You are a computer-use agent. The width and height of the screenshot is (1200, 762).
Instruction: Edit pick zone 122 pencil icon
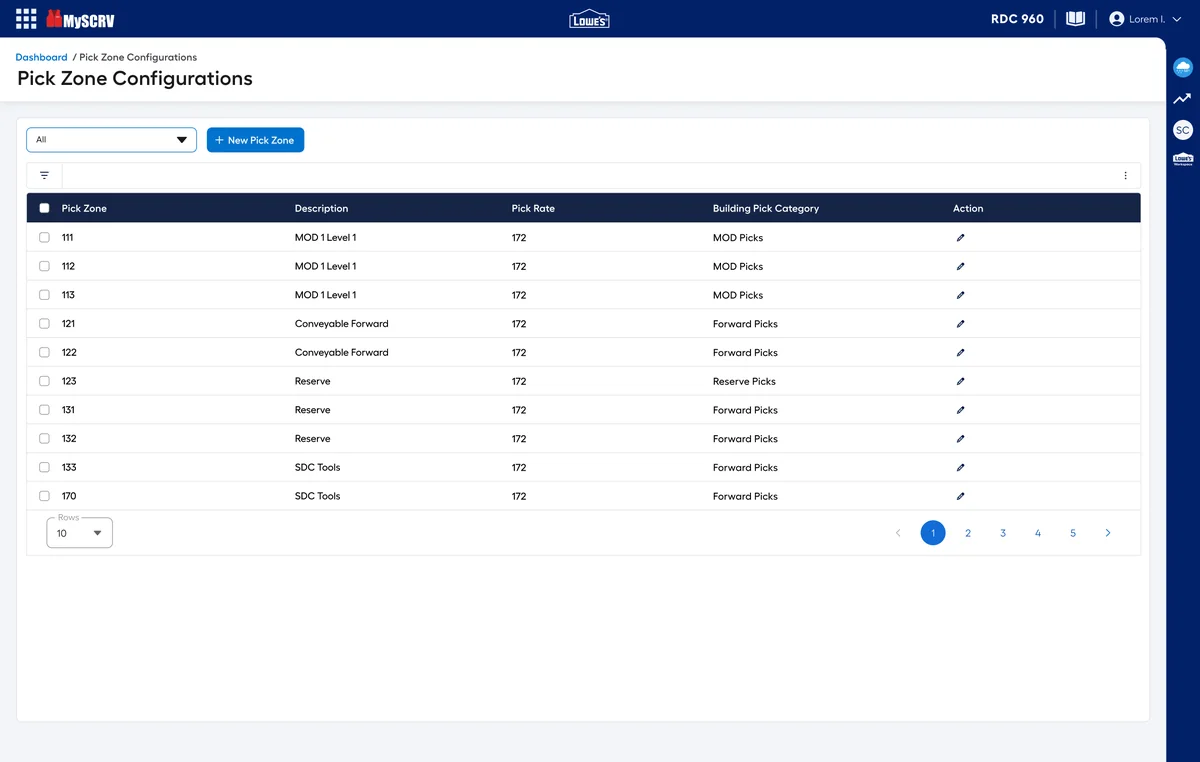960,352
